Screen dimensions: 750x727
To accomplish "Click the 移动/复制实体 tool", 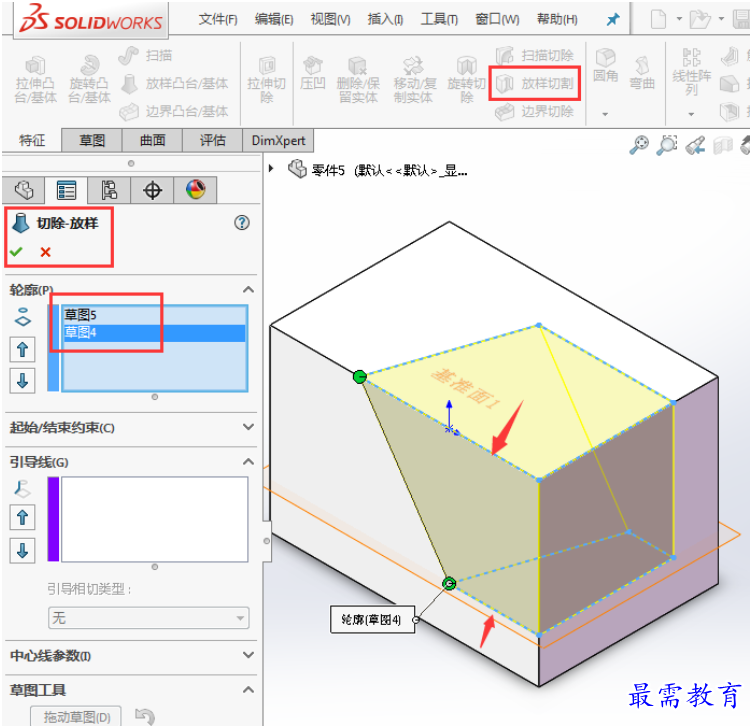I will (414, 80).
